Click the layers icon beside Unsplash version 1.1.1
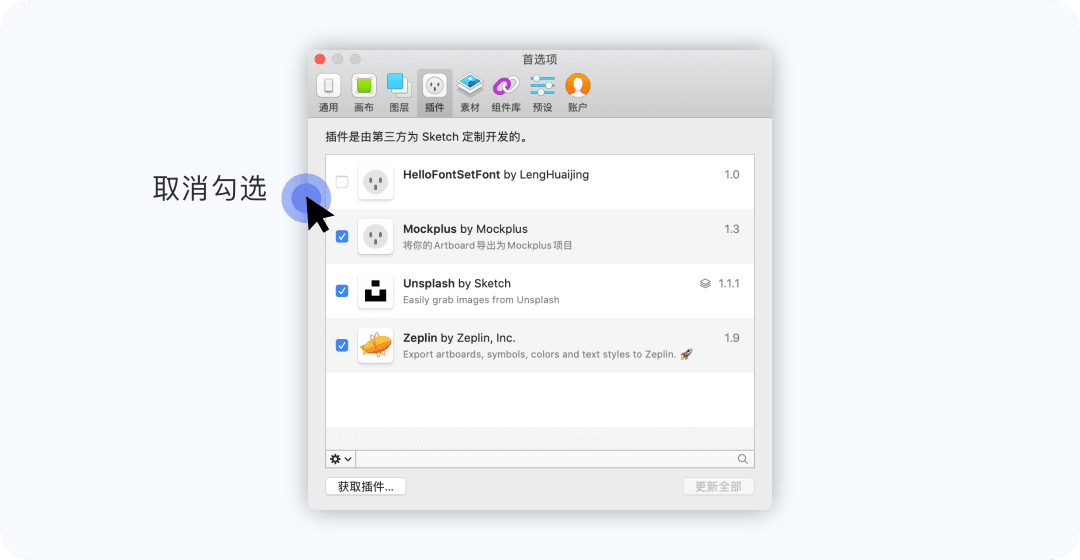Image resolution: width=1080 pixels, height=560 pixels. tap(705, 284)
